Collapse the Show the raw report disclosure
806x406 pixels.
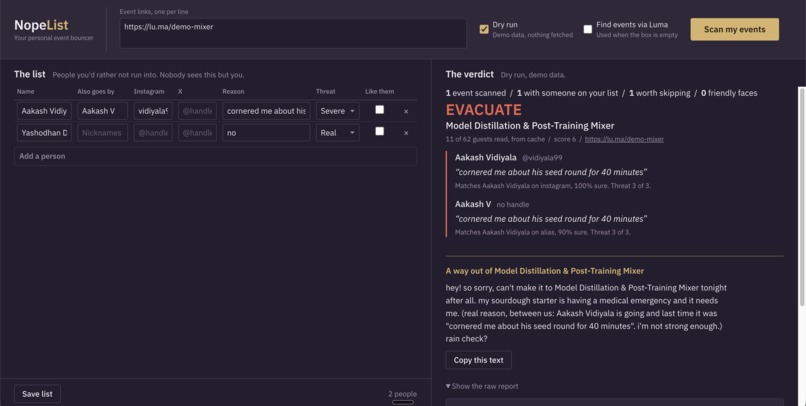point(482,386)
